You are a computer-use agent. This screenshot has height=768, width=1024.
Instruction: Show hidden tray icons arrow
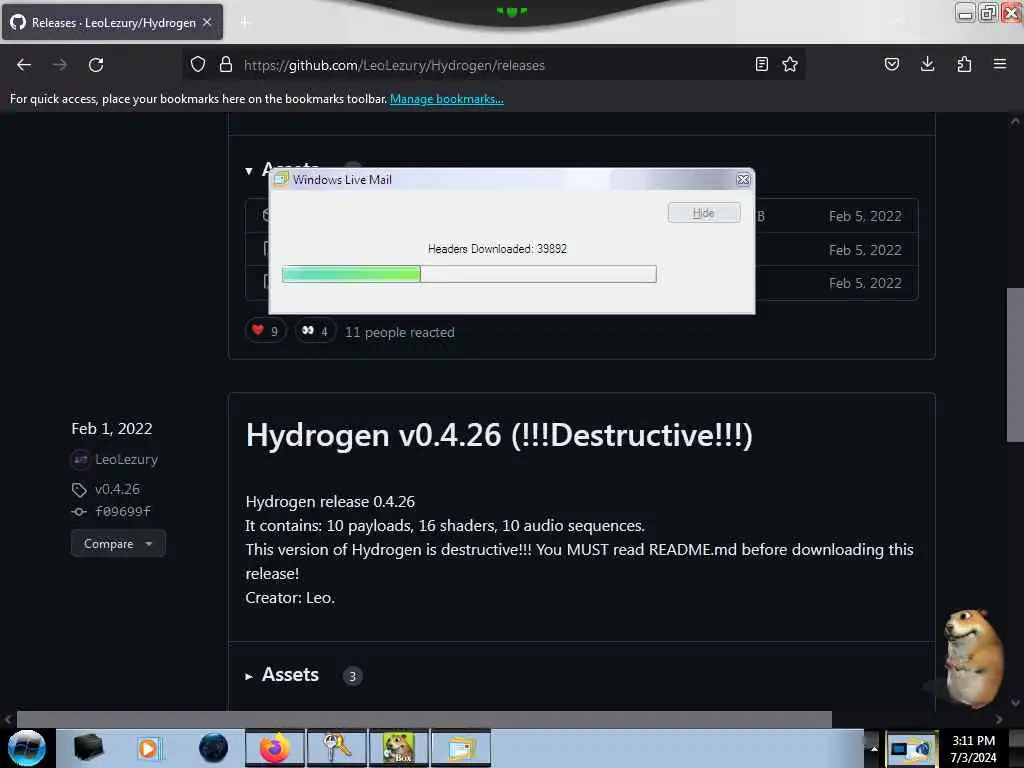(x=873, y=749)
